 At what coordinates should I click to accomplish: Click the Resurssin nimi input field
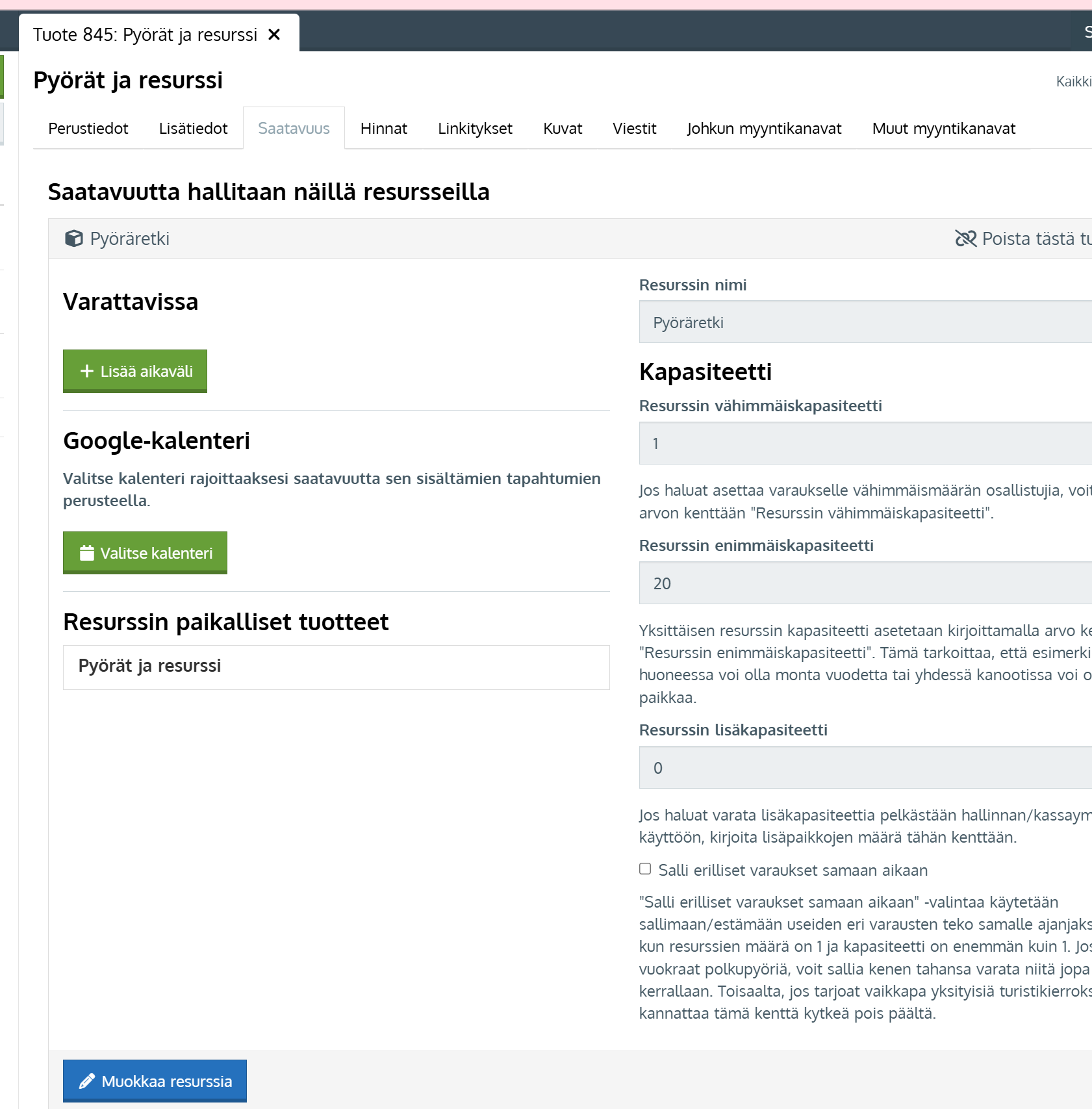click(x=865, y=322)
